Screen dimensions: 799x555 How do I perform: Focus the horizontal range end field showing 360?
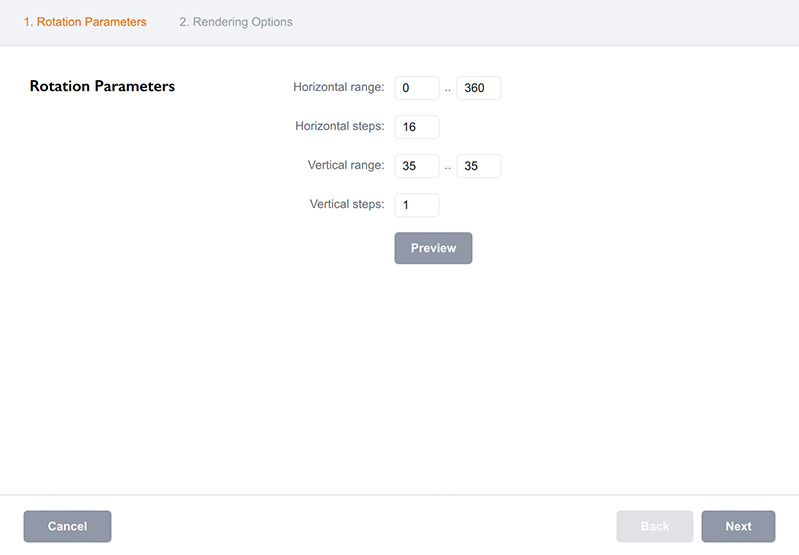(x=478, y=88)
